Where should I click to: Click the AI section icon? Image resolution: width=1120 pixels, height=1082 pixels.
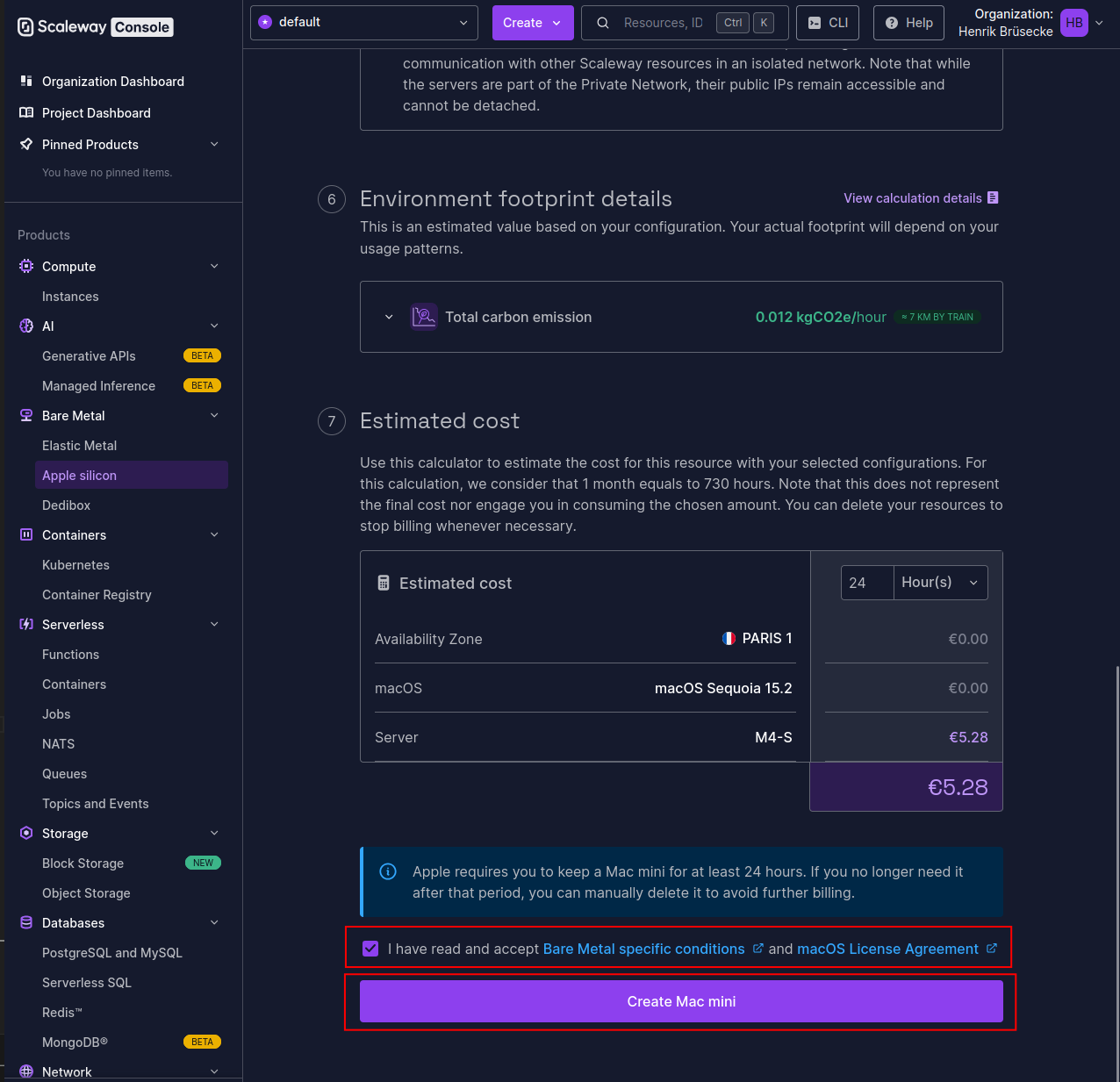pos(26,326)
